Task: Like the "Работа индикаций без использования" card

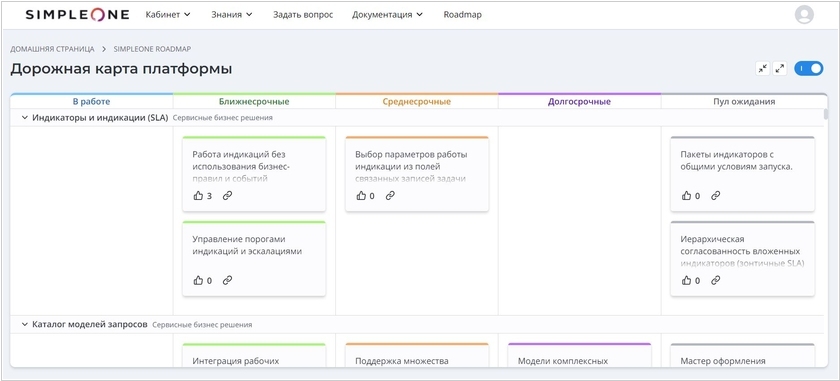Action: (x=198, y=196)
